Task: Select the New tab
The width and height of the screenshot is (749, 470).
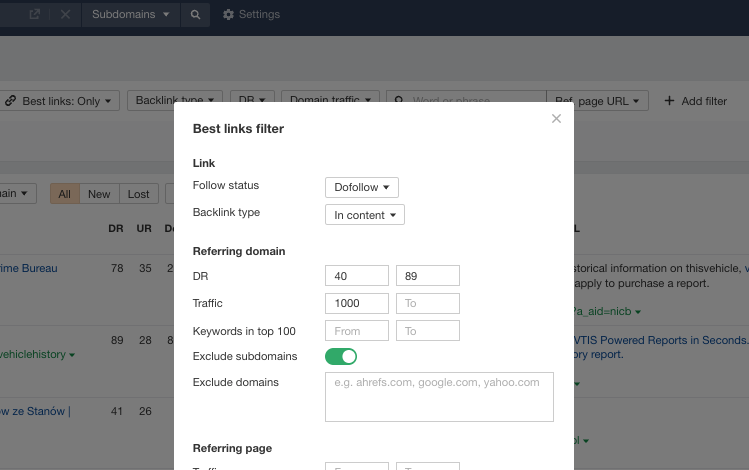Action: (x=99, y=194)
